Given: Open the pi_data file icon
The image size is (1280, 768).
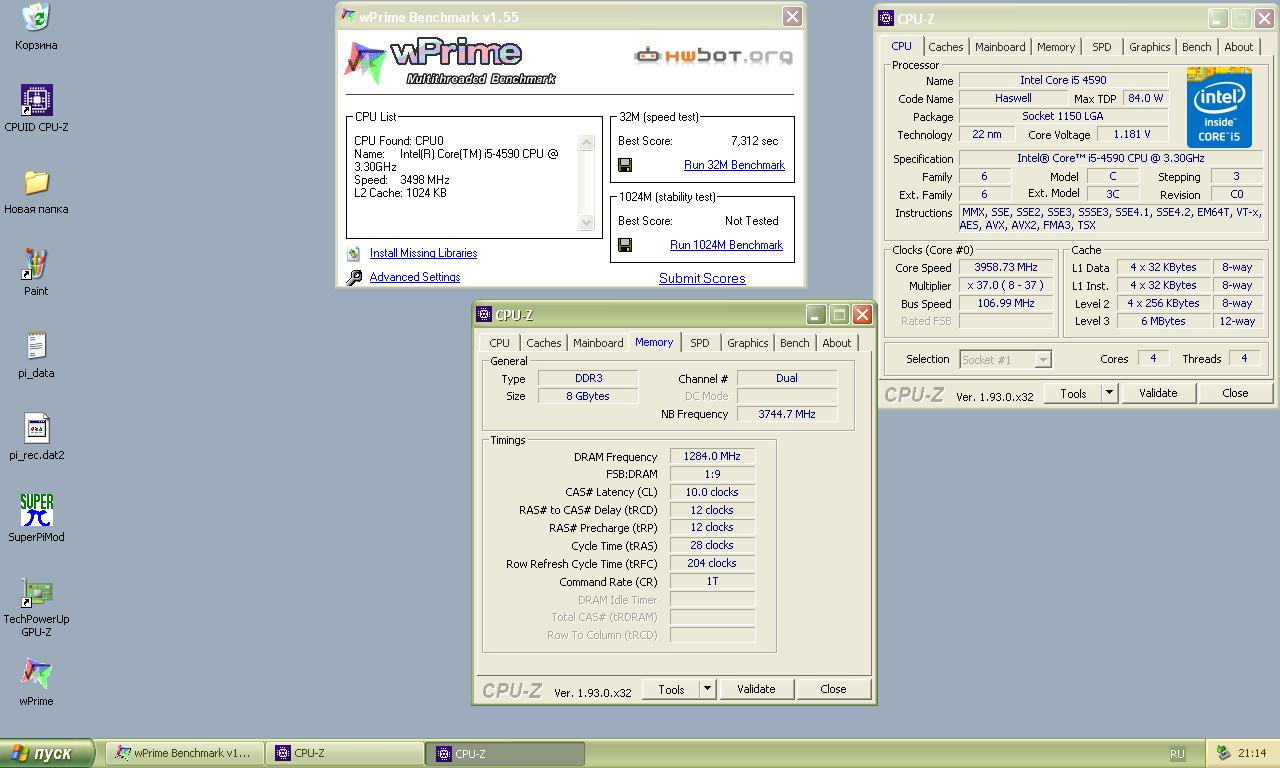Looking at the screenshot, I should pyautogui.click(x=36, y=346).
